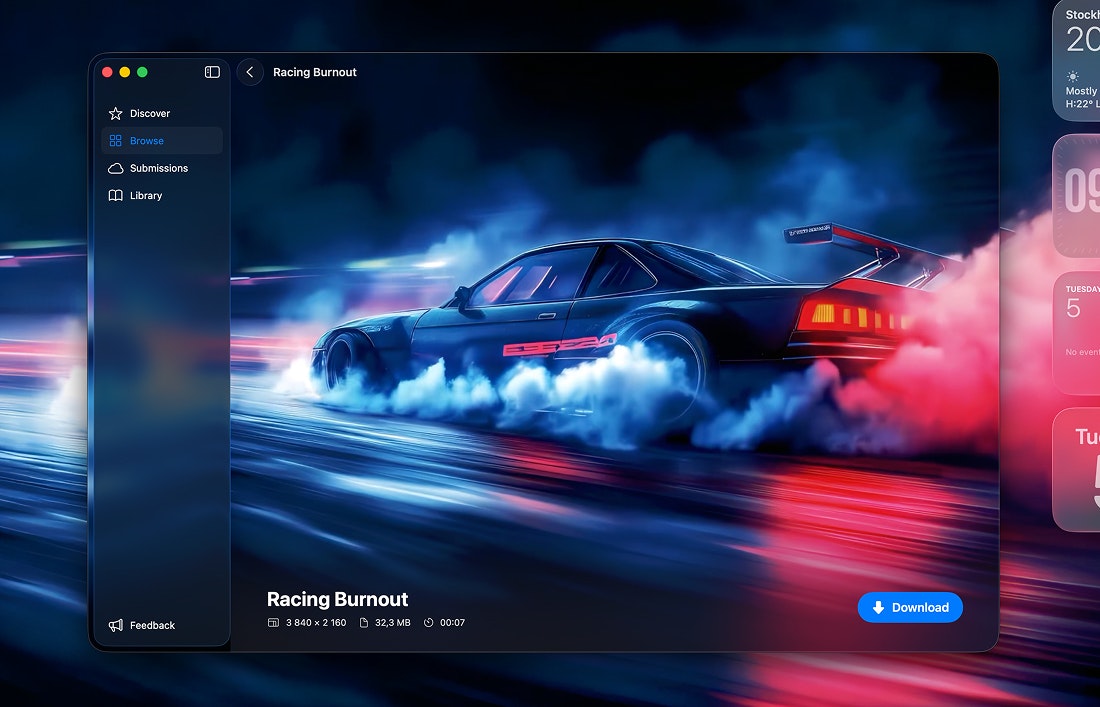Go back using the chevron beside Racing Burnout
1100x707 pixels.
[249, 71]
